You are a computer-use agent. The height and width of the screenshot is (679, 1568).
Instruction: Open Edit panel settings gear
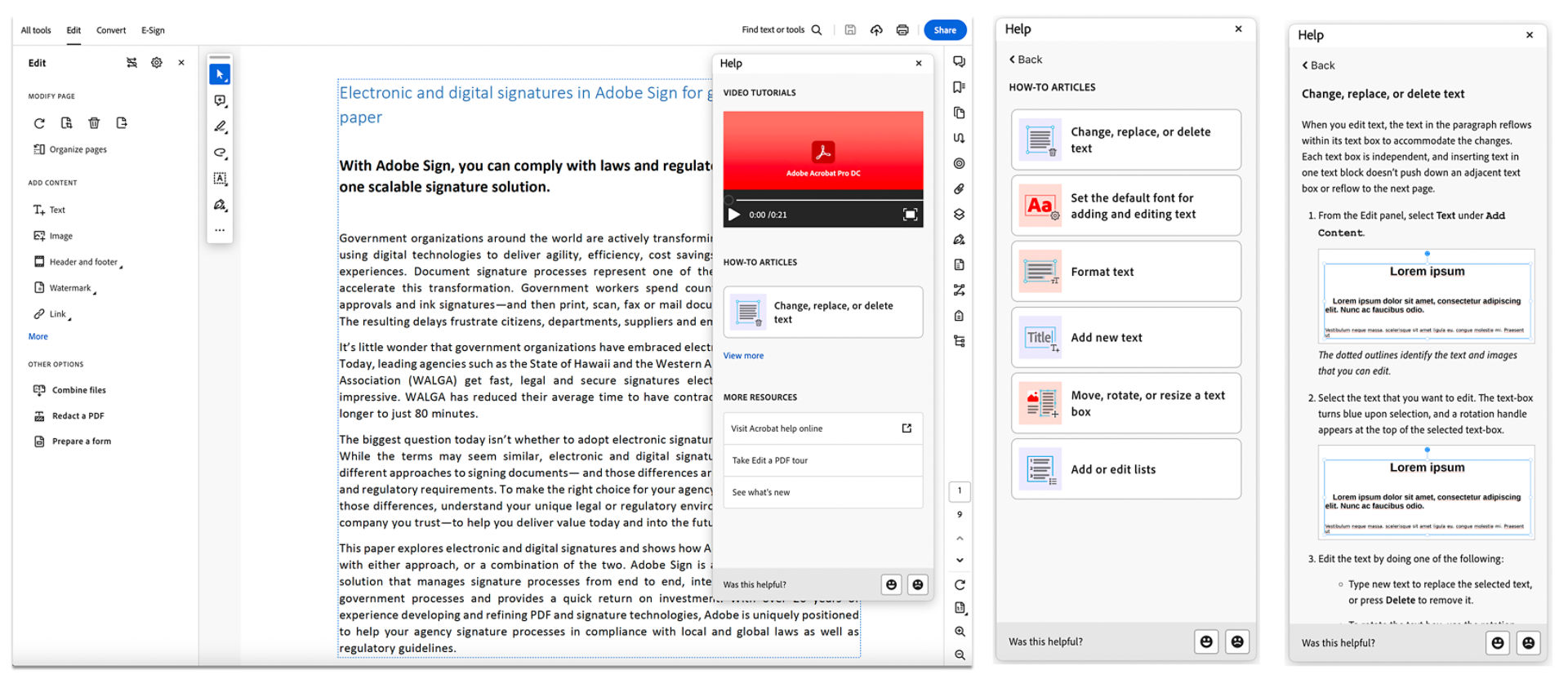(x=157, y=63)
